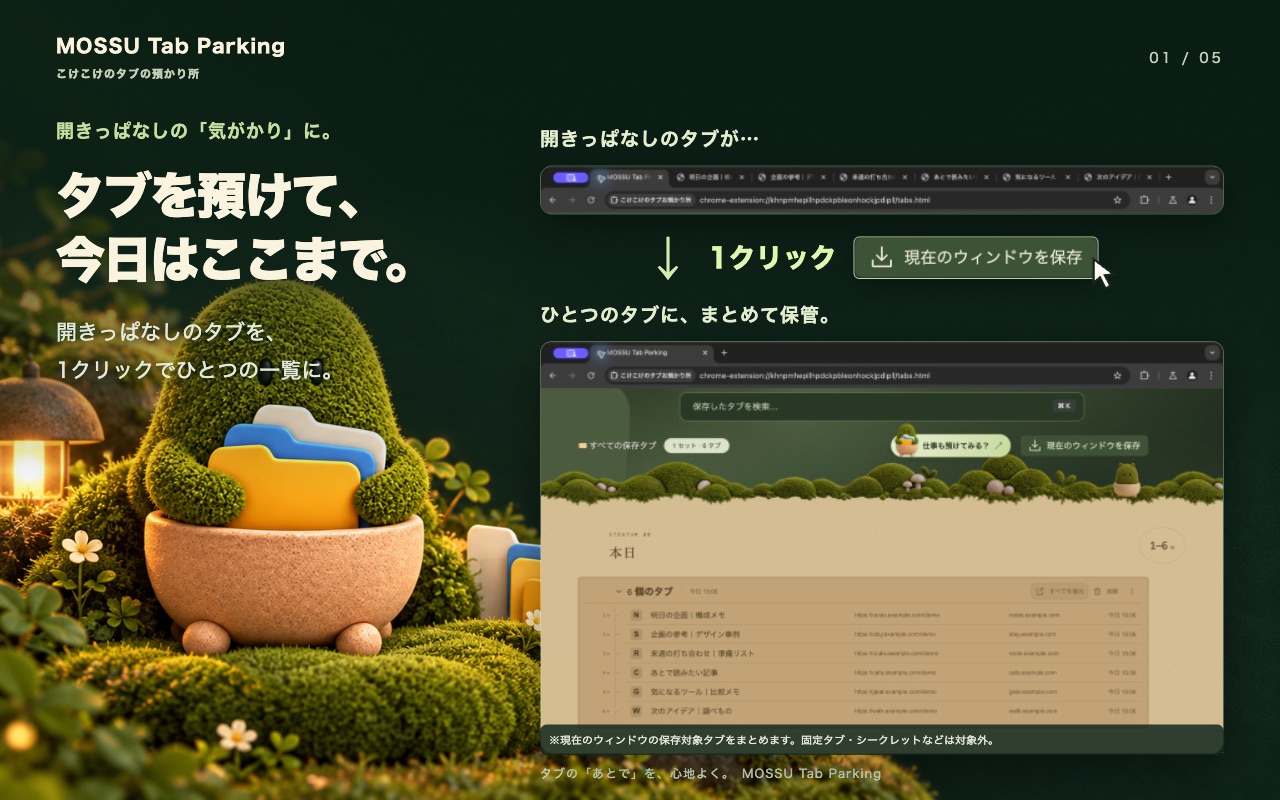Open extensions puzzle icon in lower browser mockup

[1145, 376]
